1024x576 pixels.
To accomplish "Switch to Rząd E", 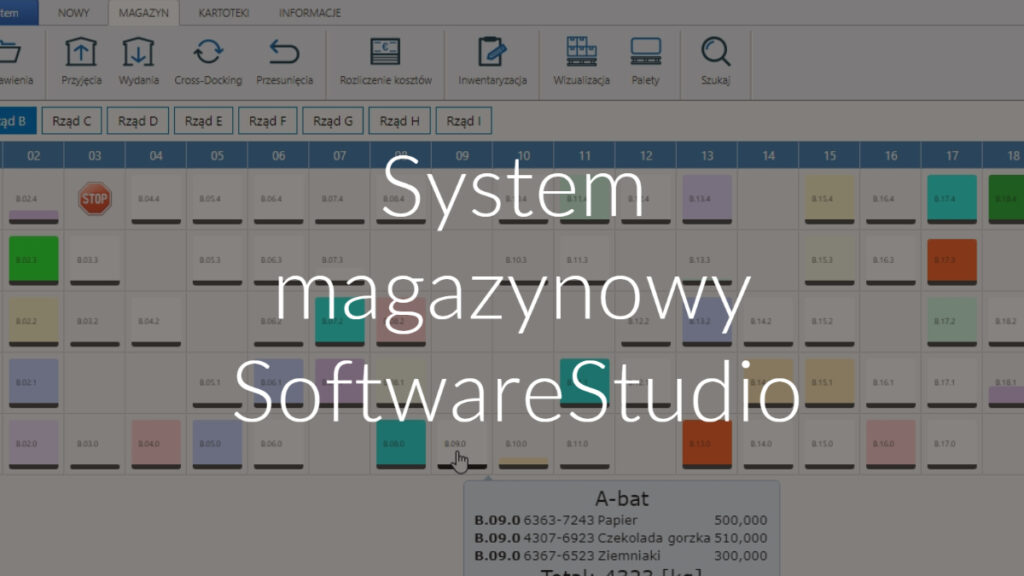I will (x=203, y=121).
